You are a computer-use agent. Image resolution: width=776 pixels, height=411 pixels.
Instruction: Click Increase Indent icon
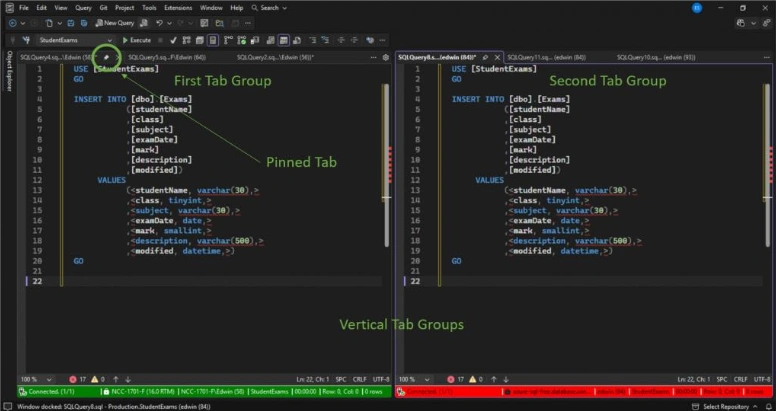(x=354, y=40)
